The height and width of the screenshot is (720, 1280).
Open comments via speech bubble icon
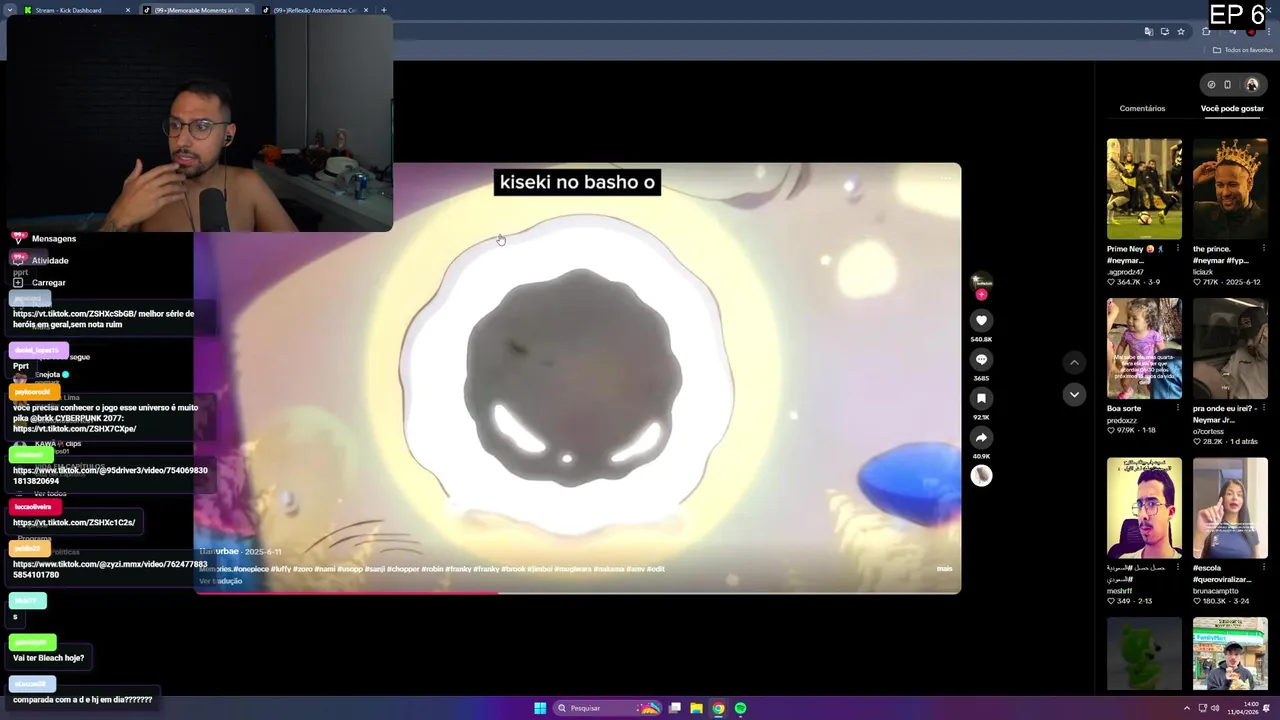point(981,359)
